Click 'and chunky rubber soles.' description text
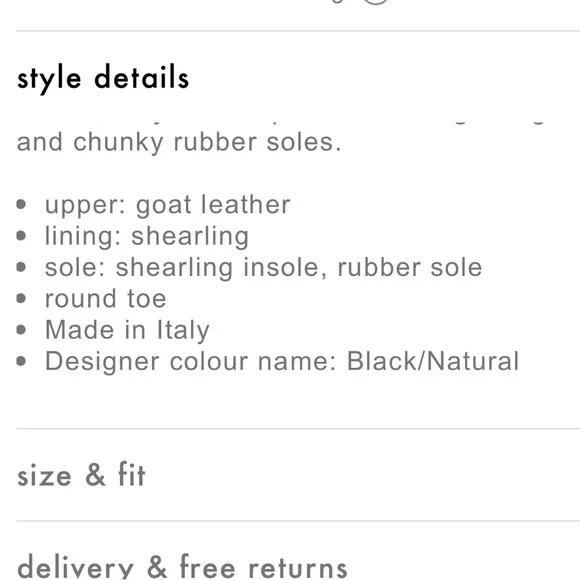 tap(179, 142)
